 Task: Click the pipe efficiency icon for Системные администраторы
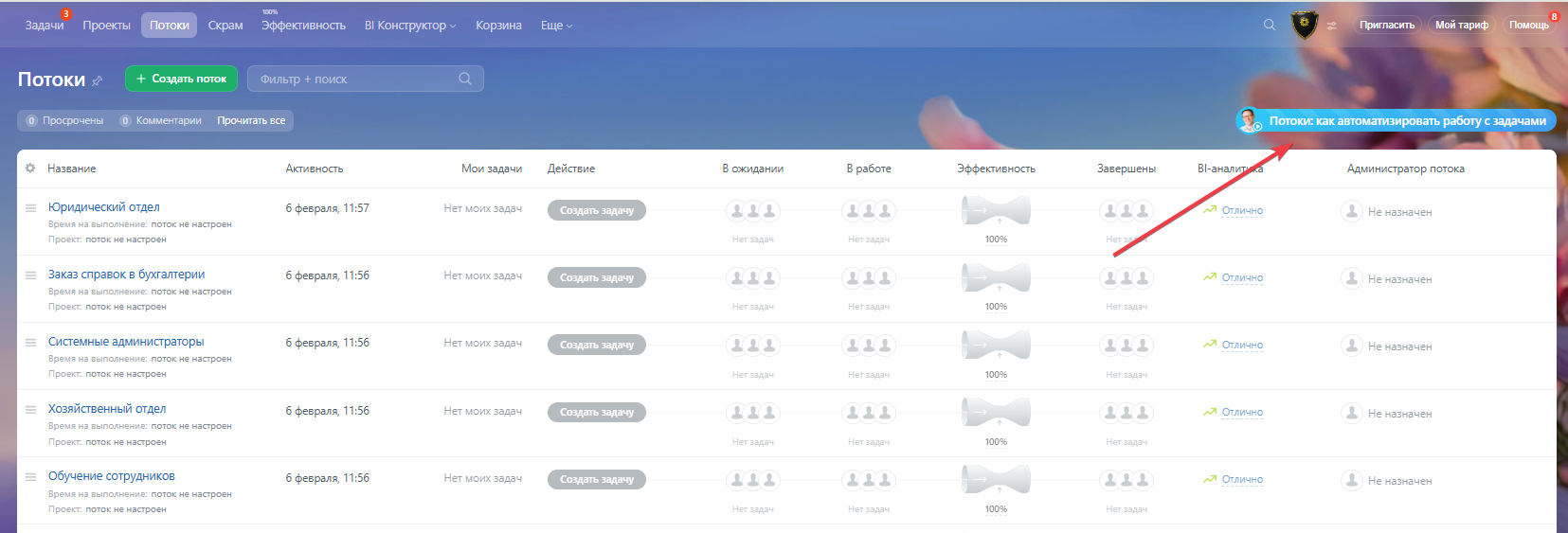996,345
